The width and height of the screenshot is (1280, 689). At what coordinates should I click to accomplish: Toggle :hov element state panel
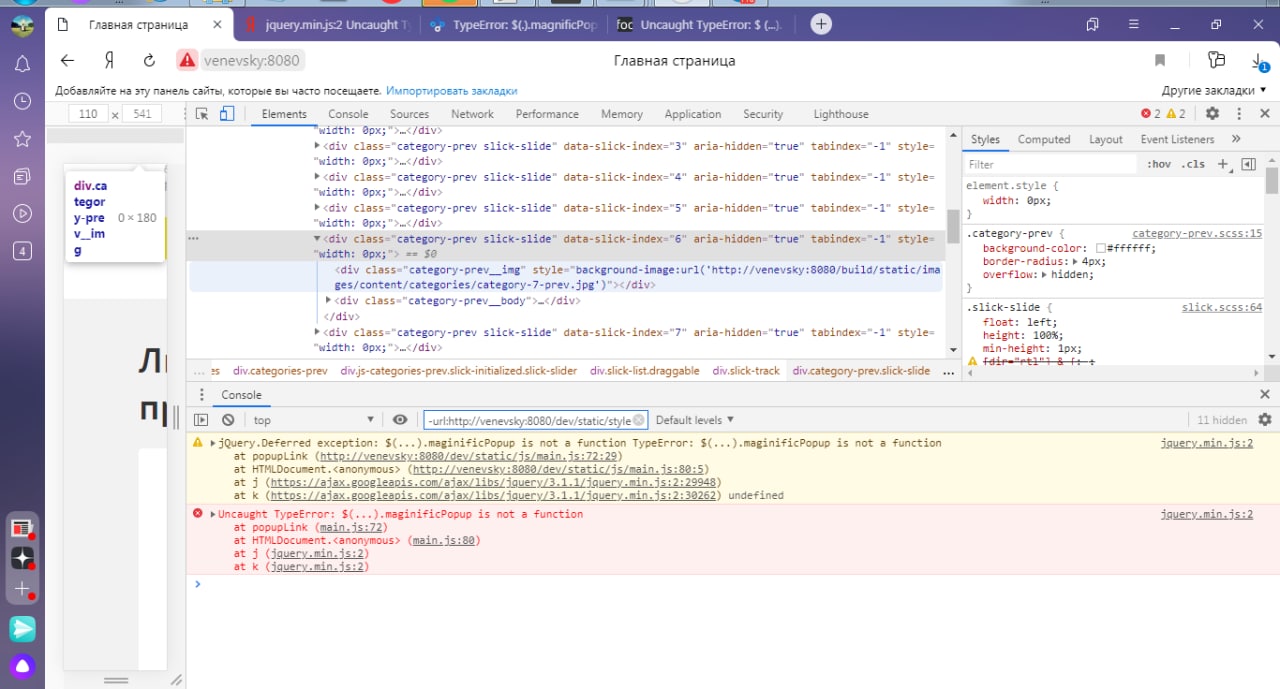1159,164
